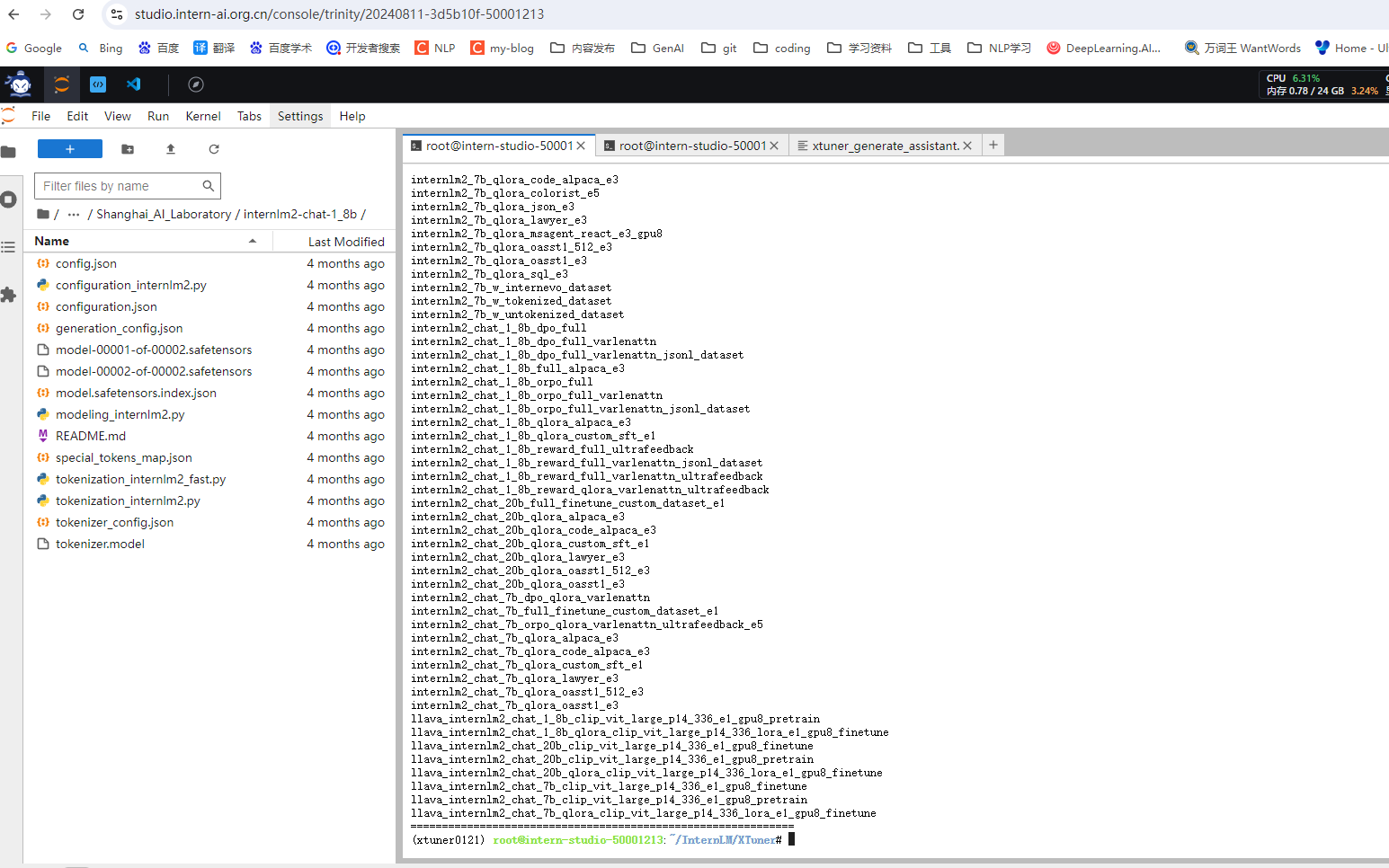Click the browser address bar URL
Viewport: 1389px width, 868px height.
[339, 14]
